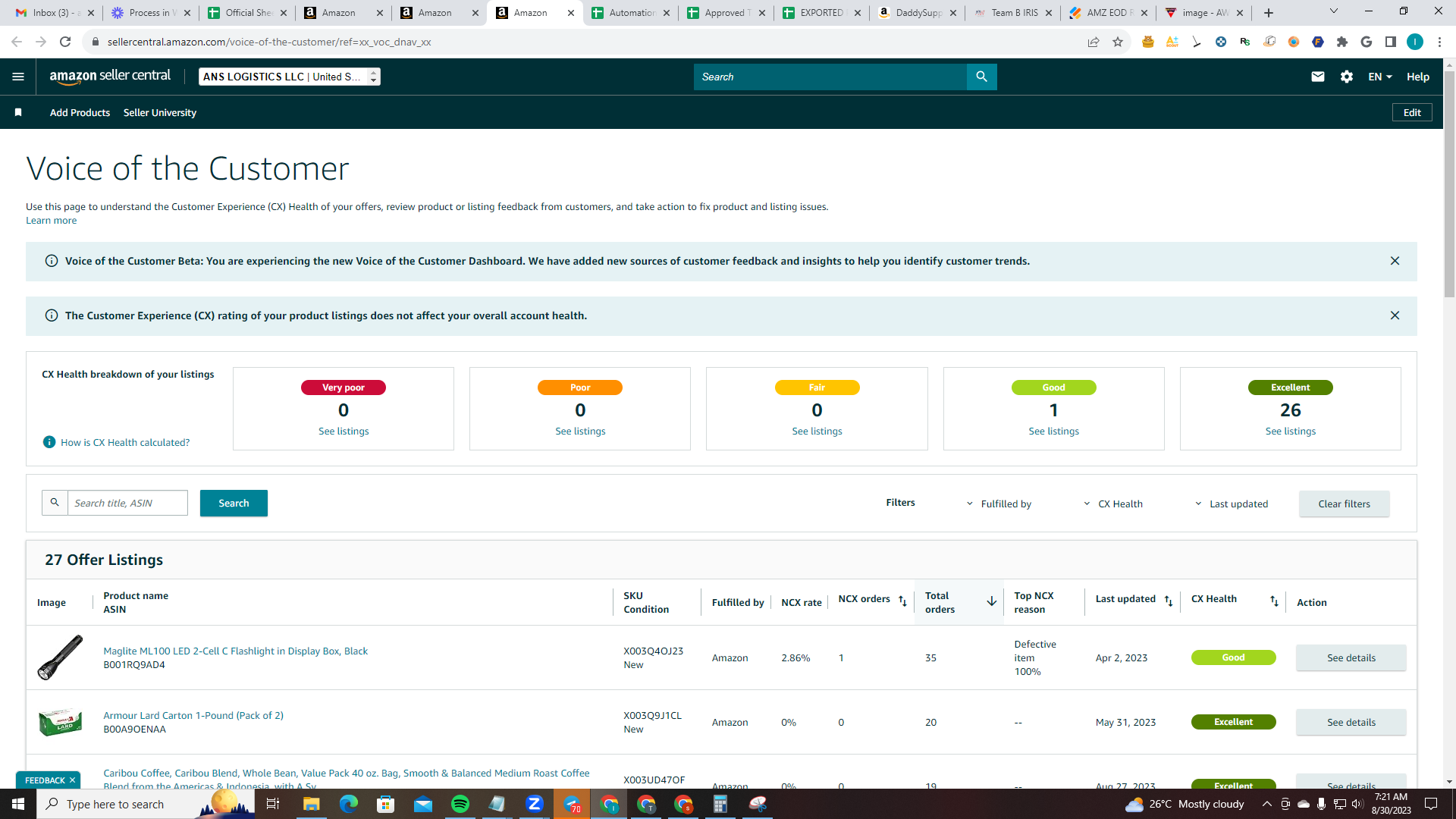The width and height of the screenshot is (1456, 819).
Task: Open the browser tab search chevron
Action: [x=1333, y=11]
